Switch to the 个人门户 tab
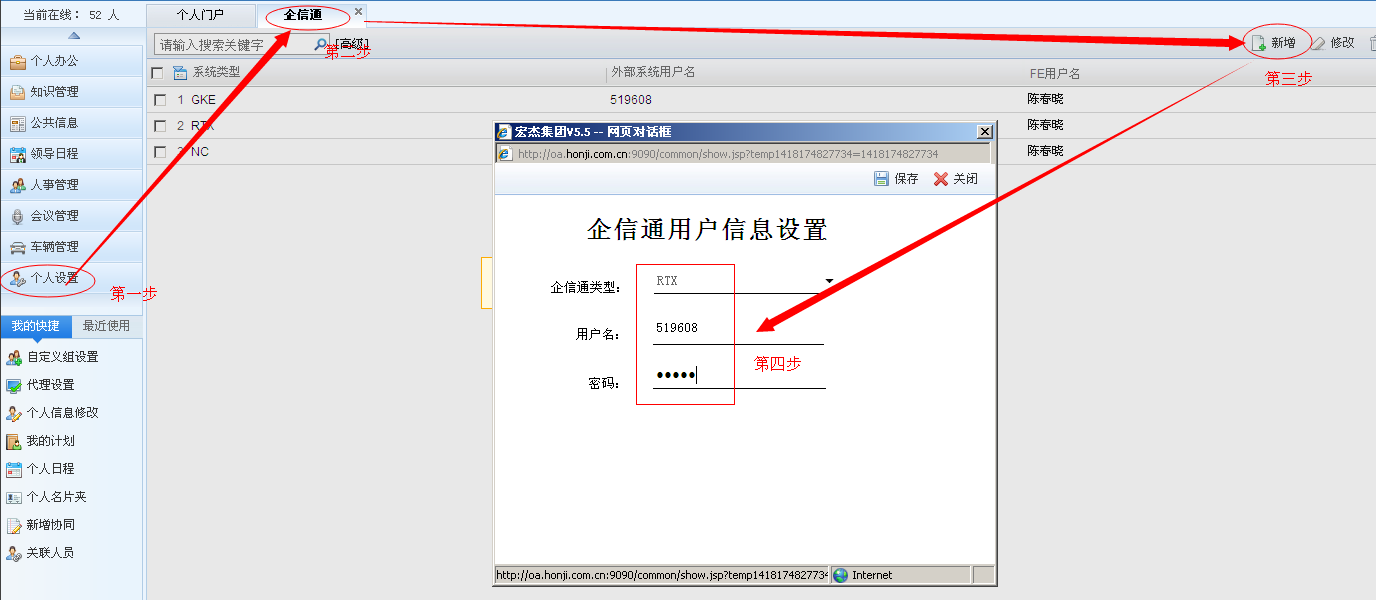The height and width of the screenshot is (600, 1376). 200,15
